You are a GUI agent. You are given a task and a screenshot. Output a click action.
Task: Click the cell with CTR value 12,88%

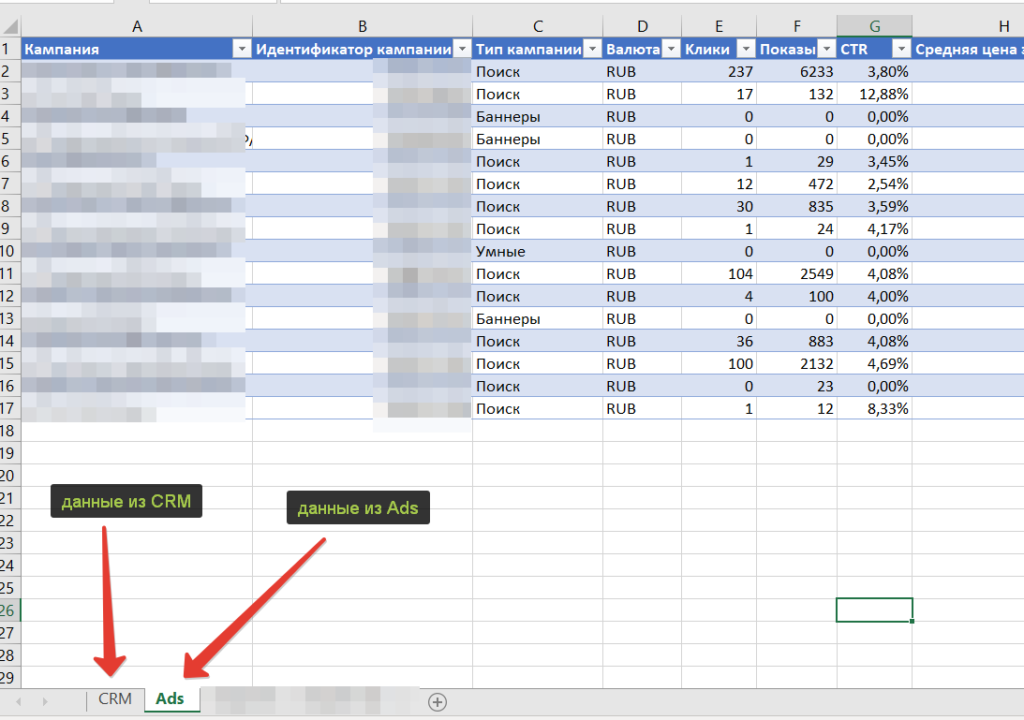pos(874,94)
